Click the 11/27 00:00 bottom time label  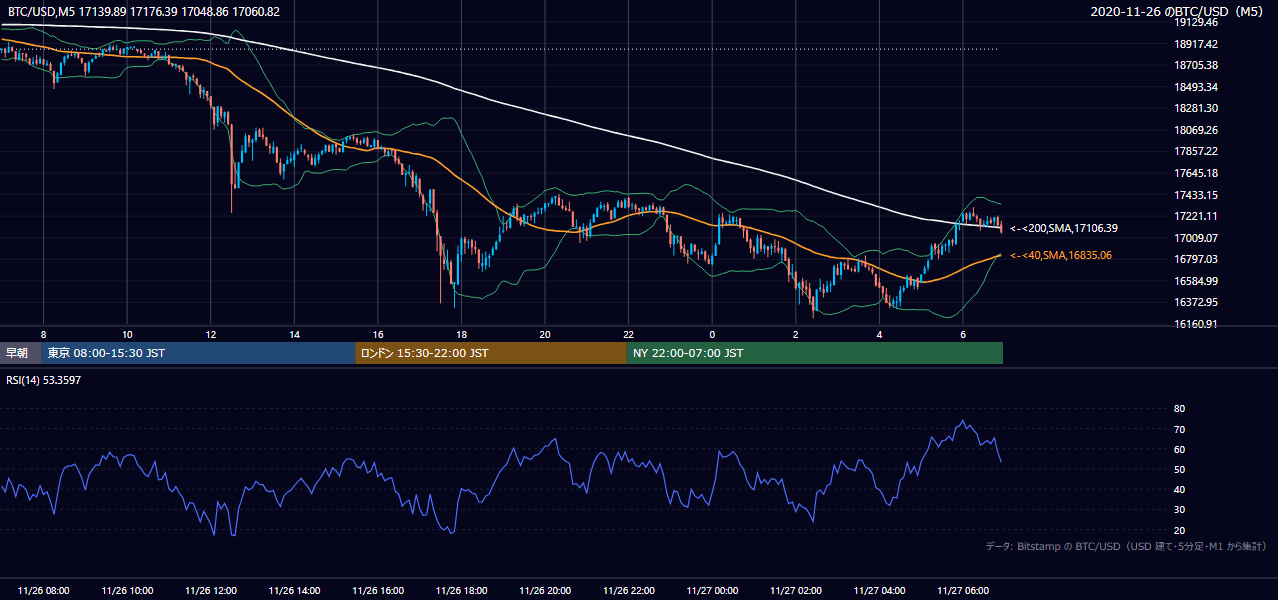[x=712, y=591]
